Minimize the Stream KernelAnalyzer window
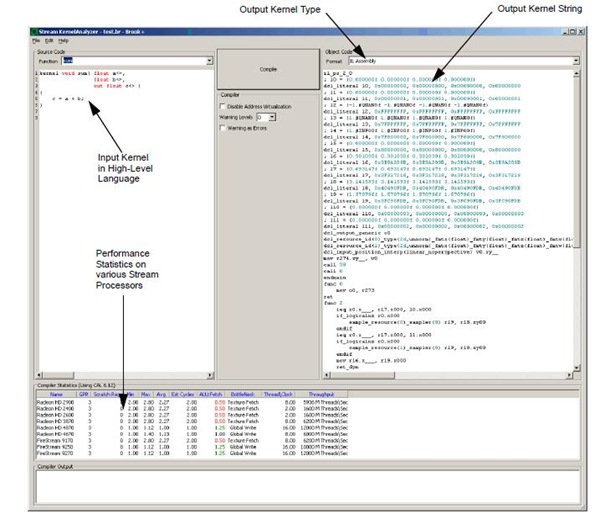The height and width of the screenshot is (519, 600). [565, 32]
